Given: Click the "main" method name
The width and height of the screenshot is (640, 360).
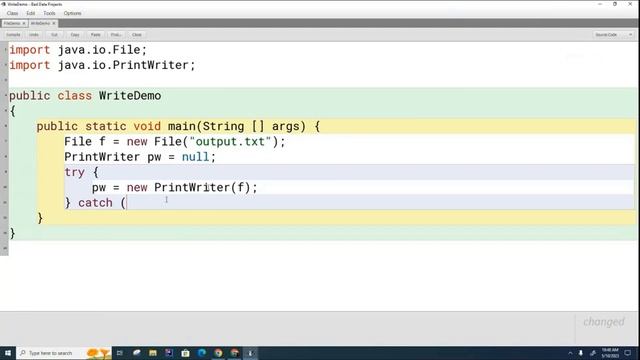Looking at the screenshot, I should (x=182, y=126).
